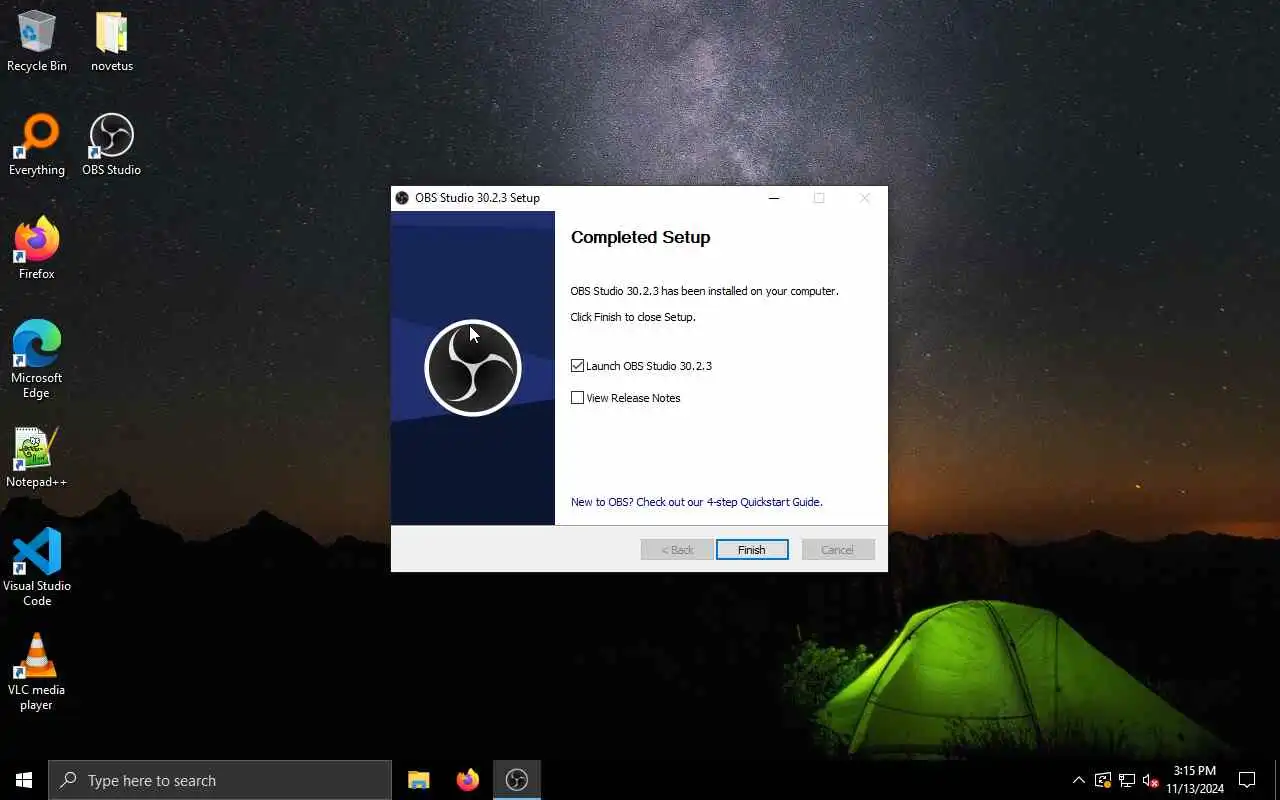
Task: Open File Explorer from the taskbar
Action: coord(419,780)
